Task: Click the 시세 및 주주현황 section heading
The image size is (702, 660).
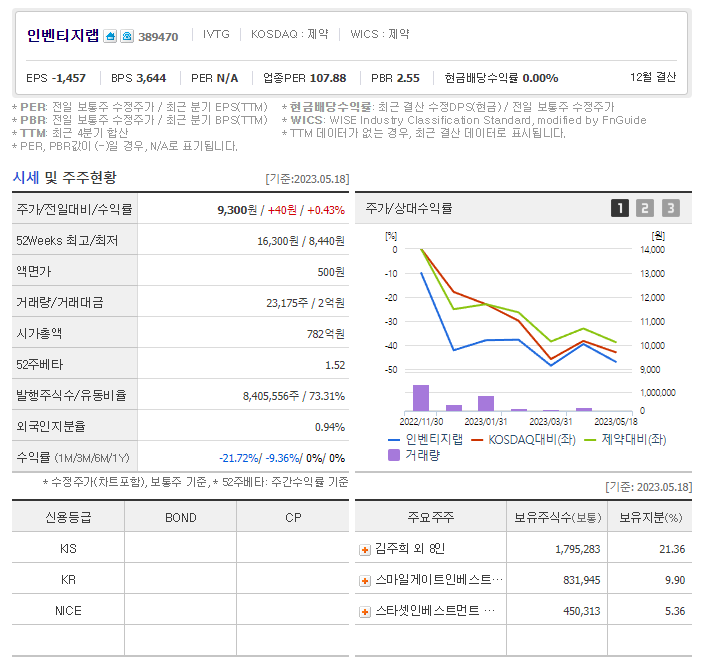Action: point(64,178)
